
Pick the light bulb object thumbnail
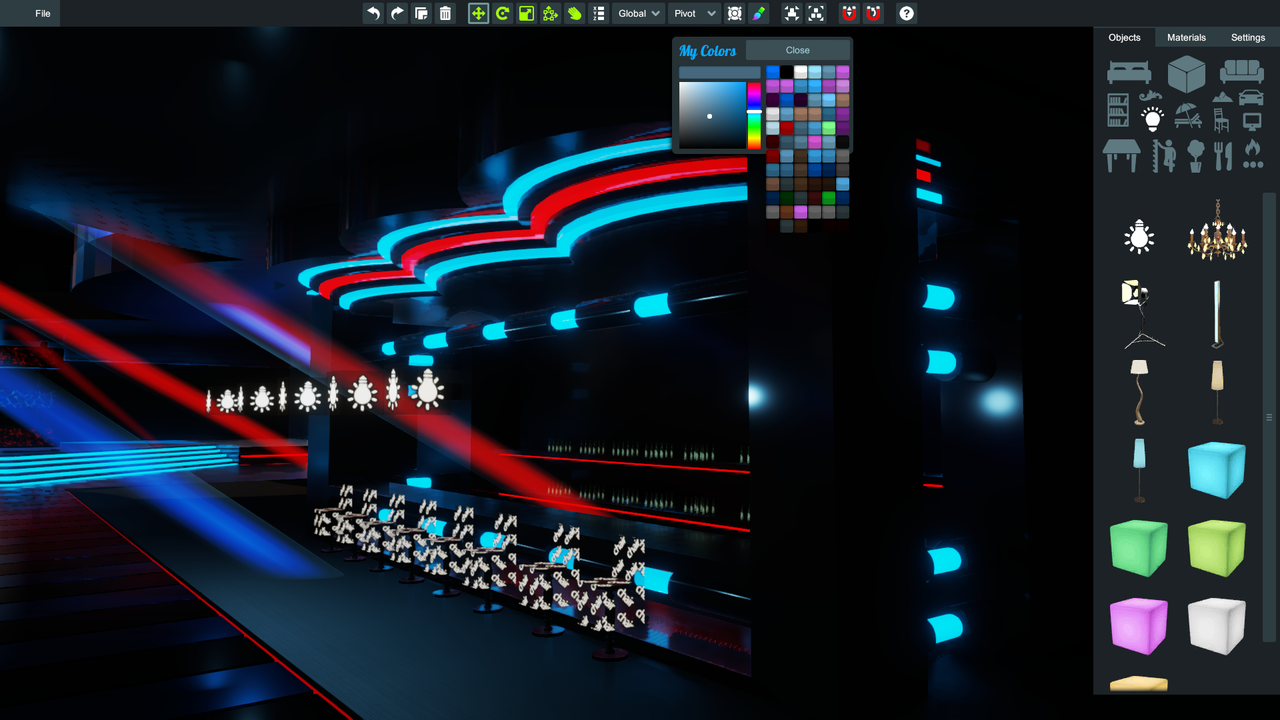(1138, 236)
